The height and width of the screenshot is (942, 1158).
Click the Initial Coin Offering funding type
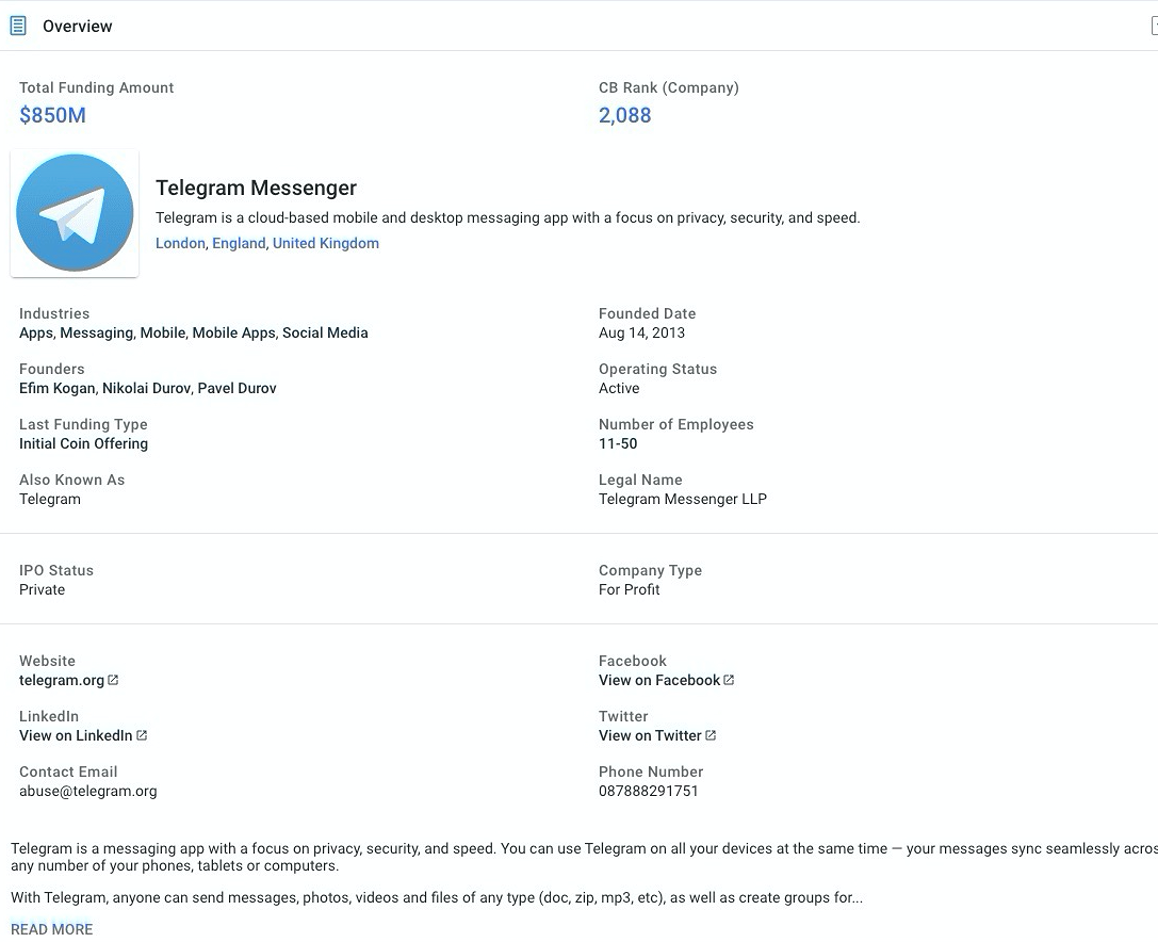(83, 444)
